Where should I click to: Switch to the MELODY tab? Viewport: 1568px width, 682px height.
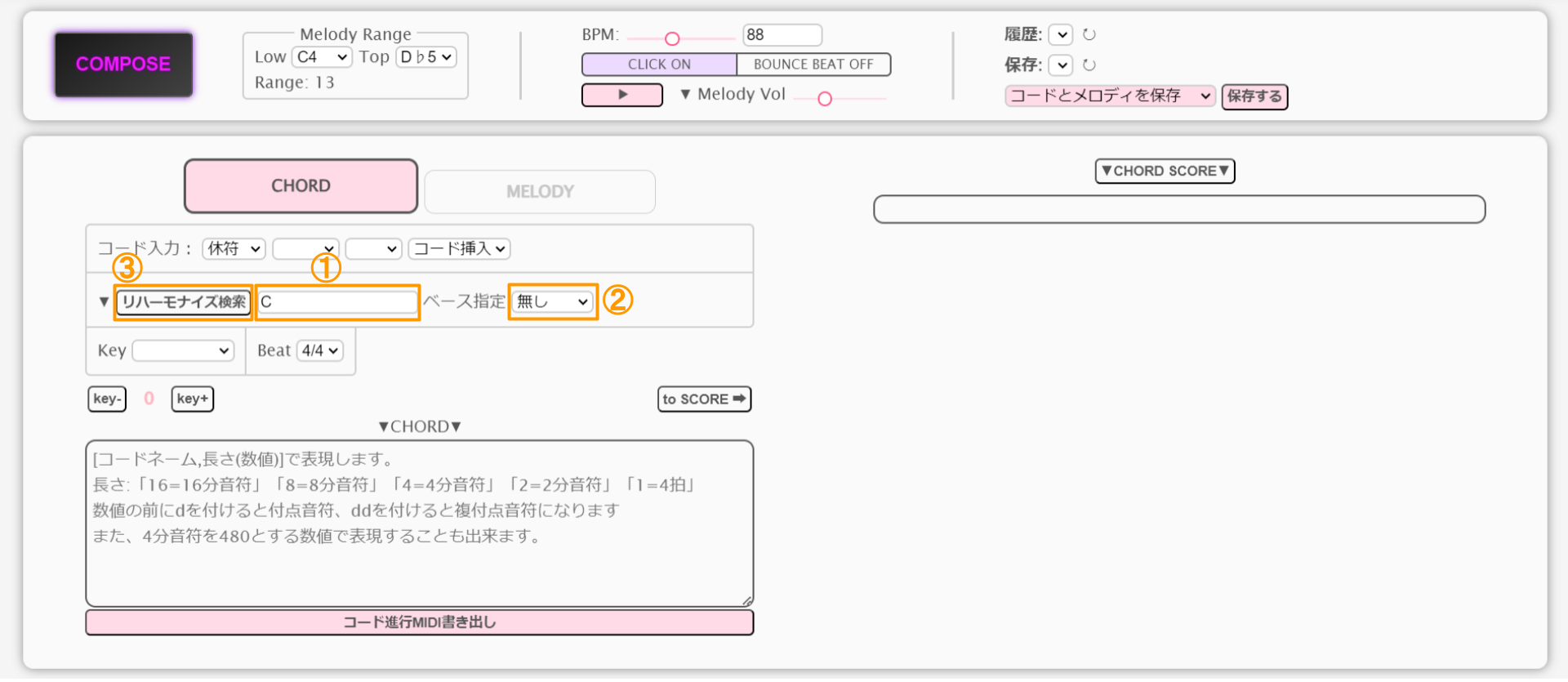point(540,192)
